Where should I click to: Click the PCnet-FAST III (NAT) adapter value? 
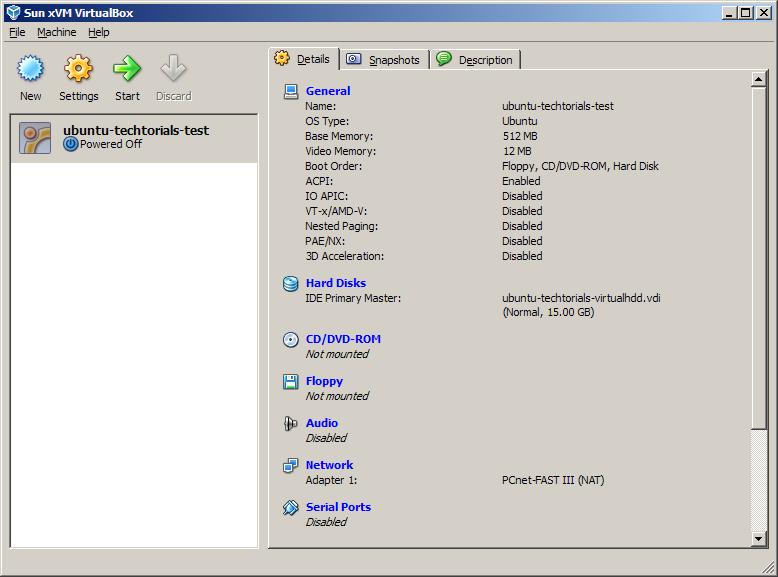[x=553, y=480]
